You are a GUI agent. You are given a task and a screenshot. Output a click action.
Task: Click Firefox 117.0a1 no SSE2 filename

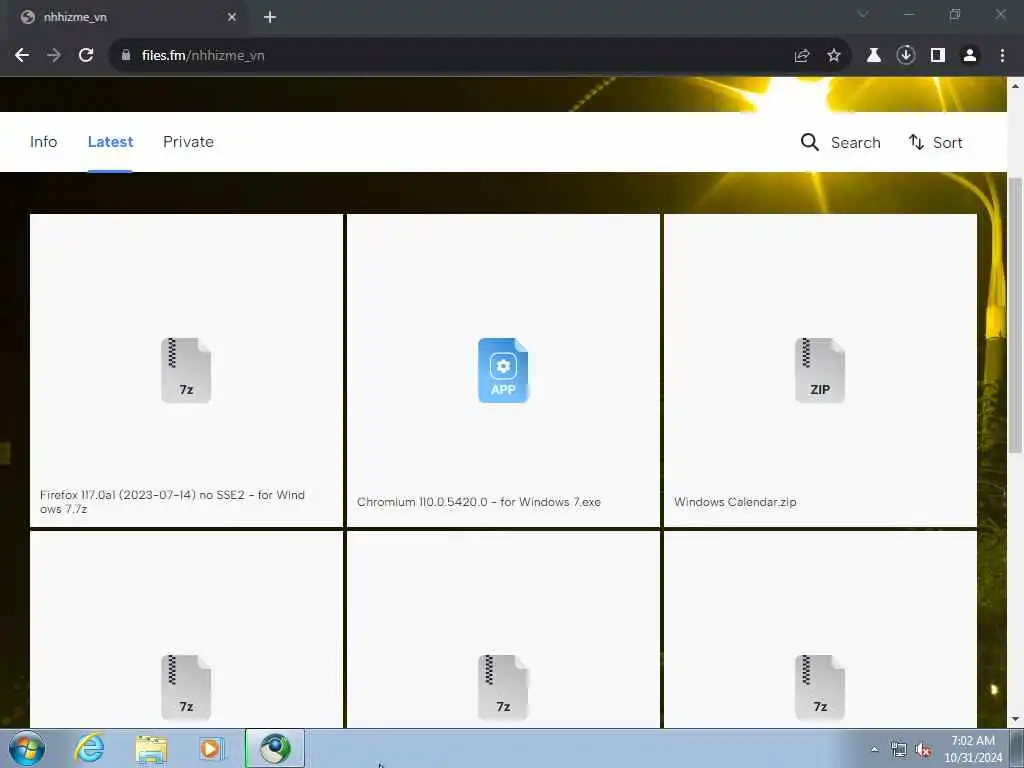point(172,502)
